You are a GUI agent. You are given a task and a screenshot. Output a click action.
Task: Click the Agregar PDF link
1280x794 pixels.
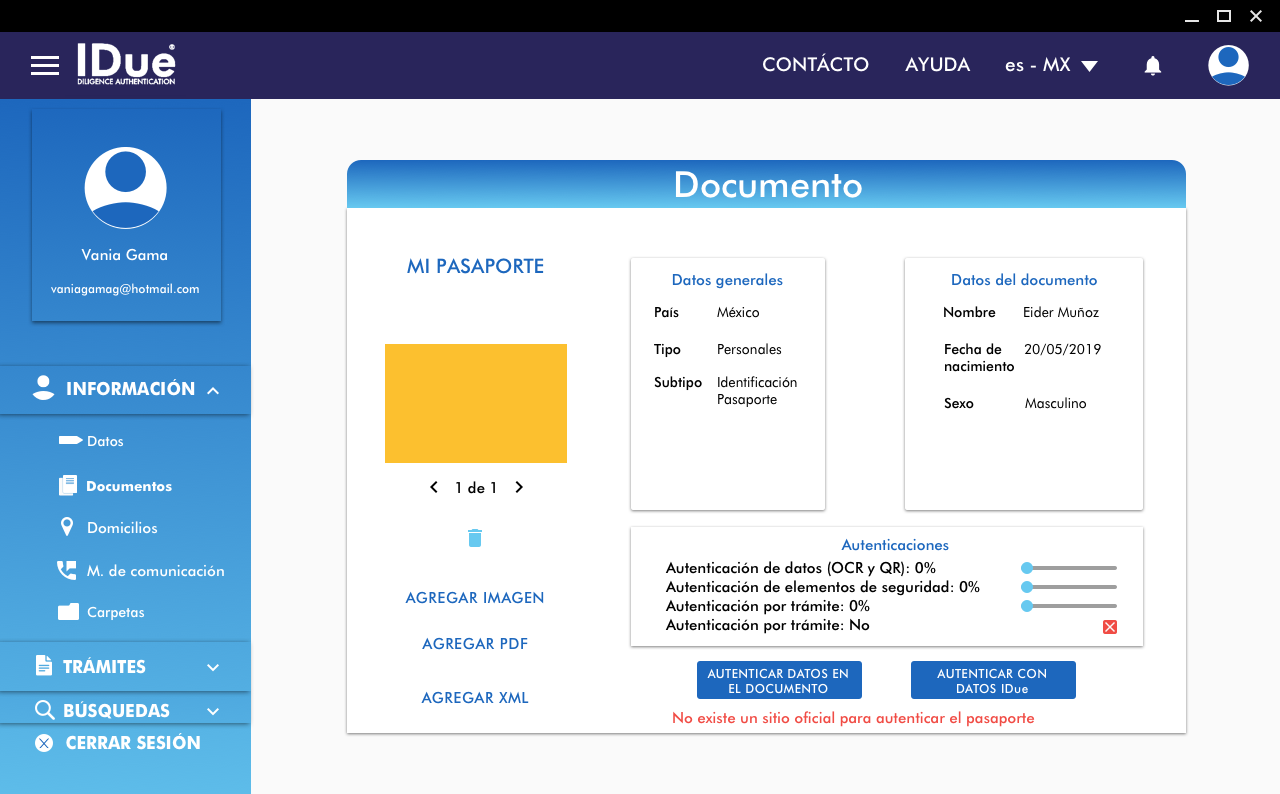[475, 644]
